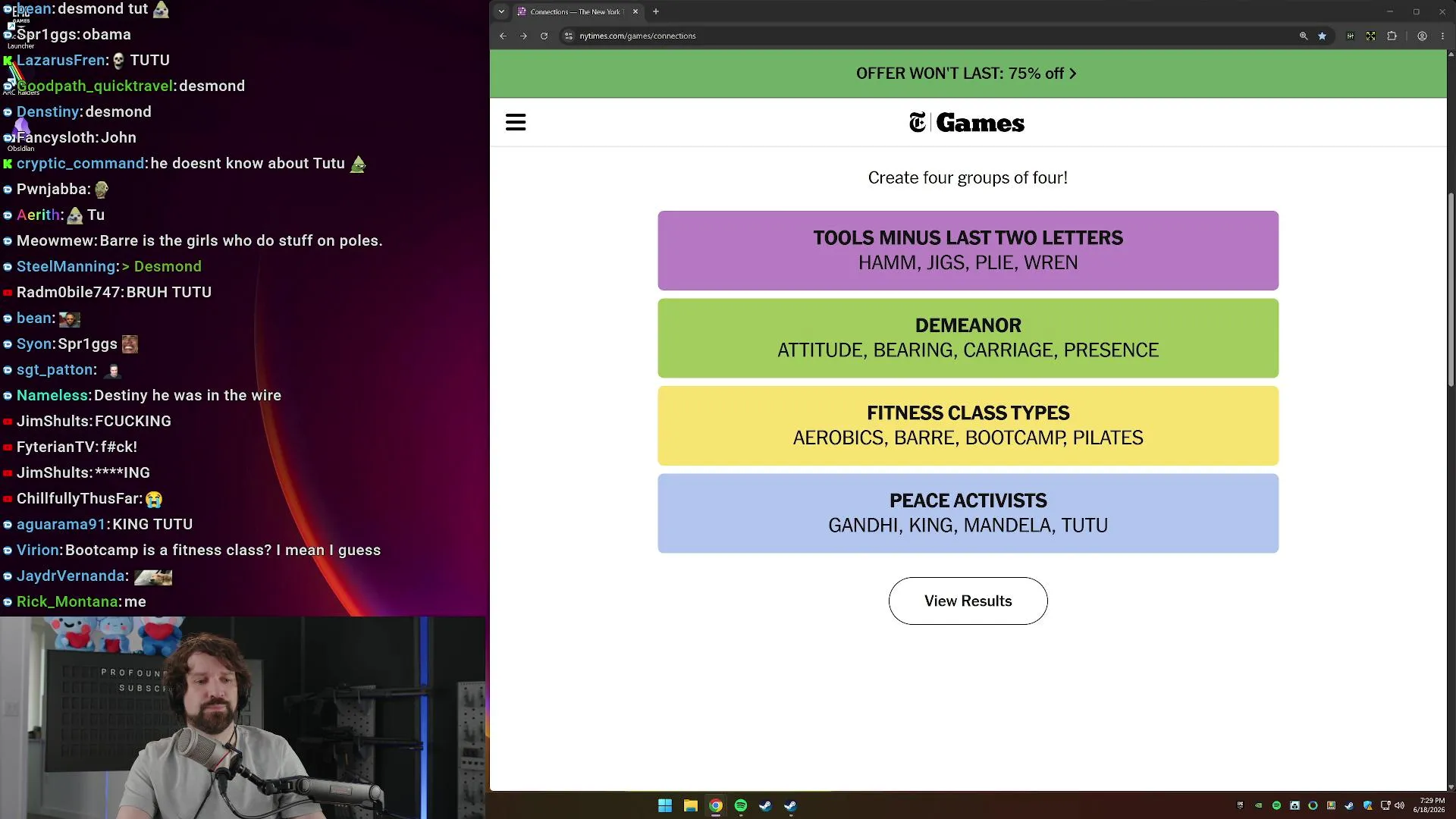
Task: Click the Steam icon in system tray
Action: point(1349,805)
